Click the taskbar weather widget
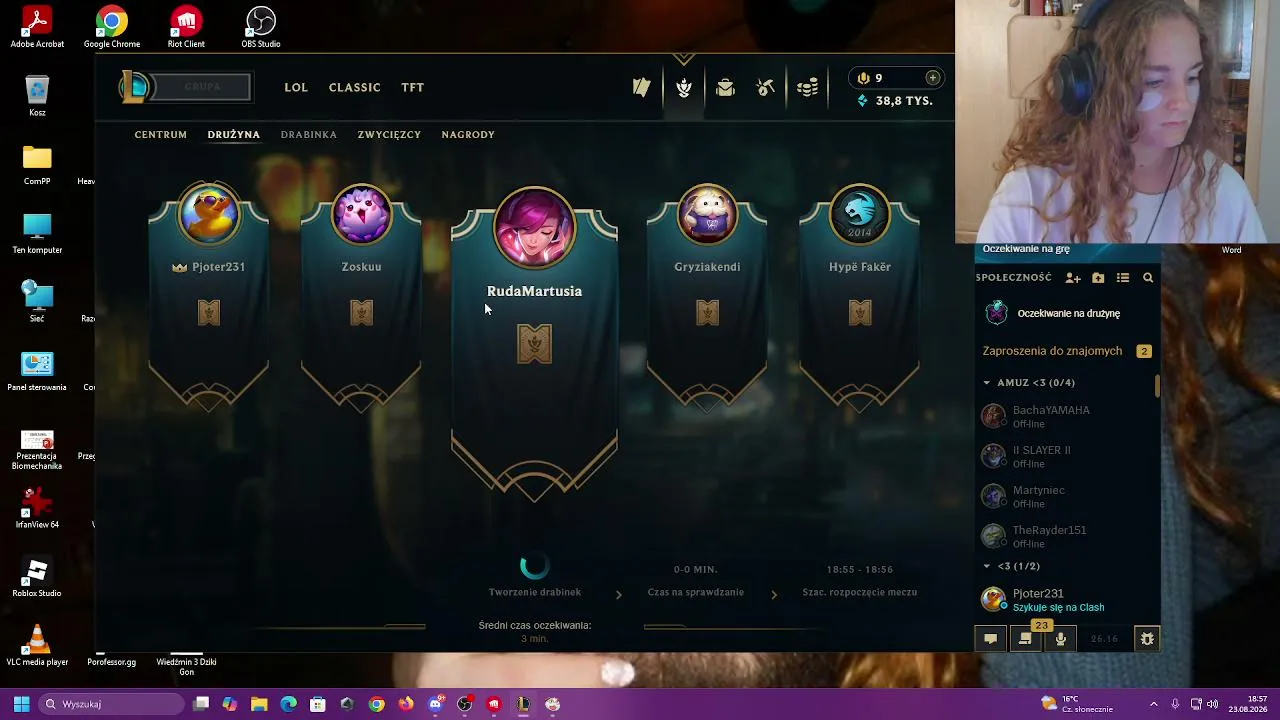This screenshot has height=720, width=1280. coord(1077,704)
